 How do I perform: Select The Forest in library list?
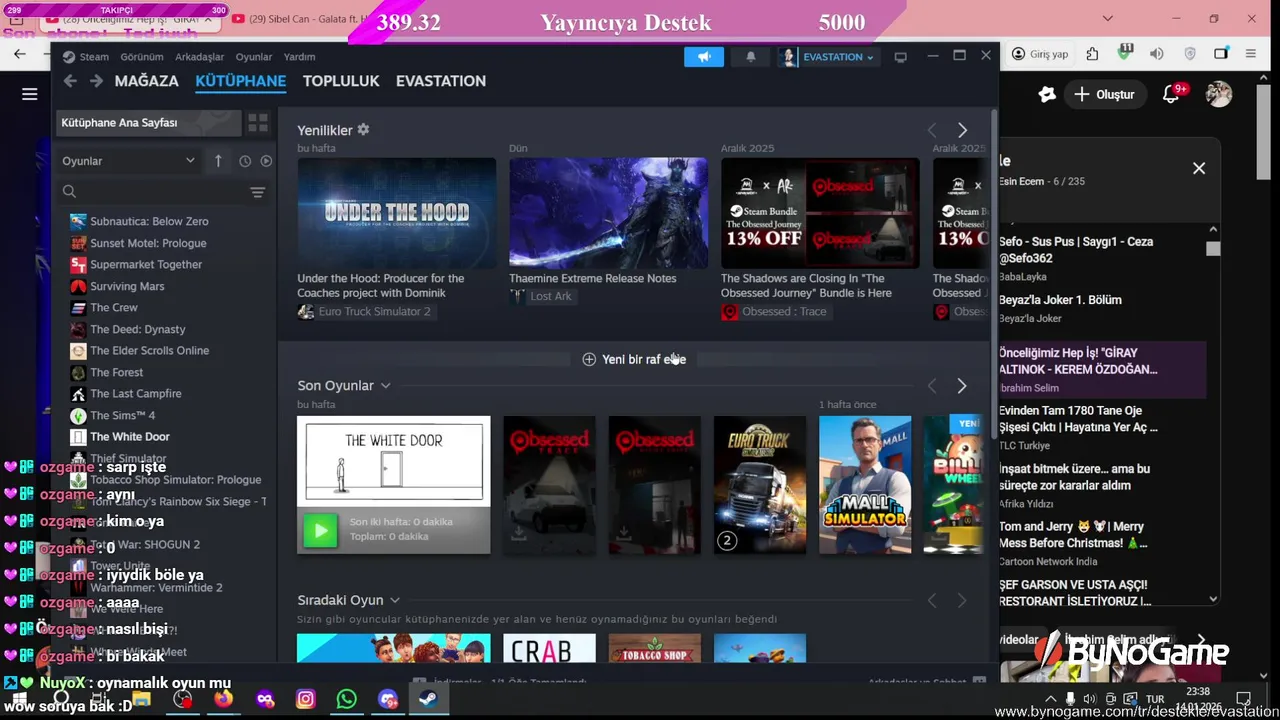(x=117, y=372)
